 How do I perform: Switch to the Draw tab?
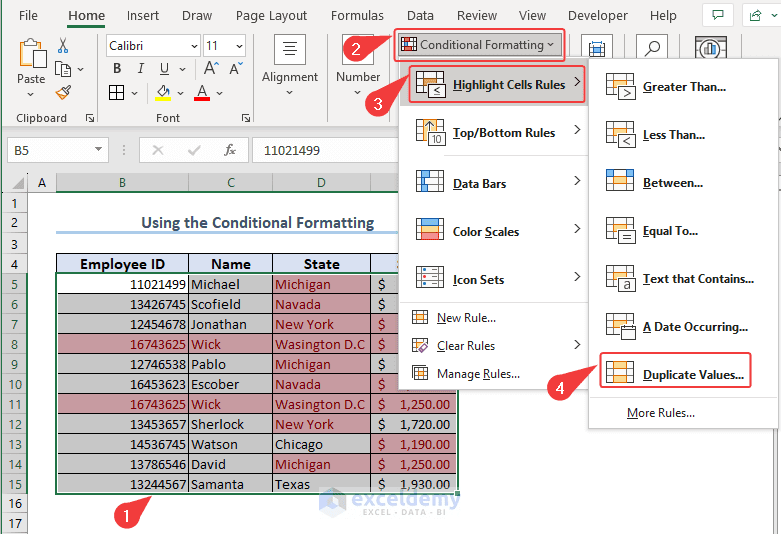pyautogui.click(x=197, y=15)
